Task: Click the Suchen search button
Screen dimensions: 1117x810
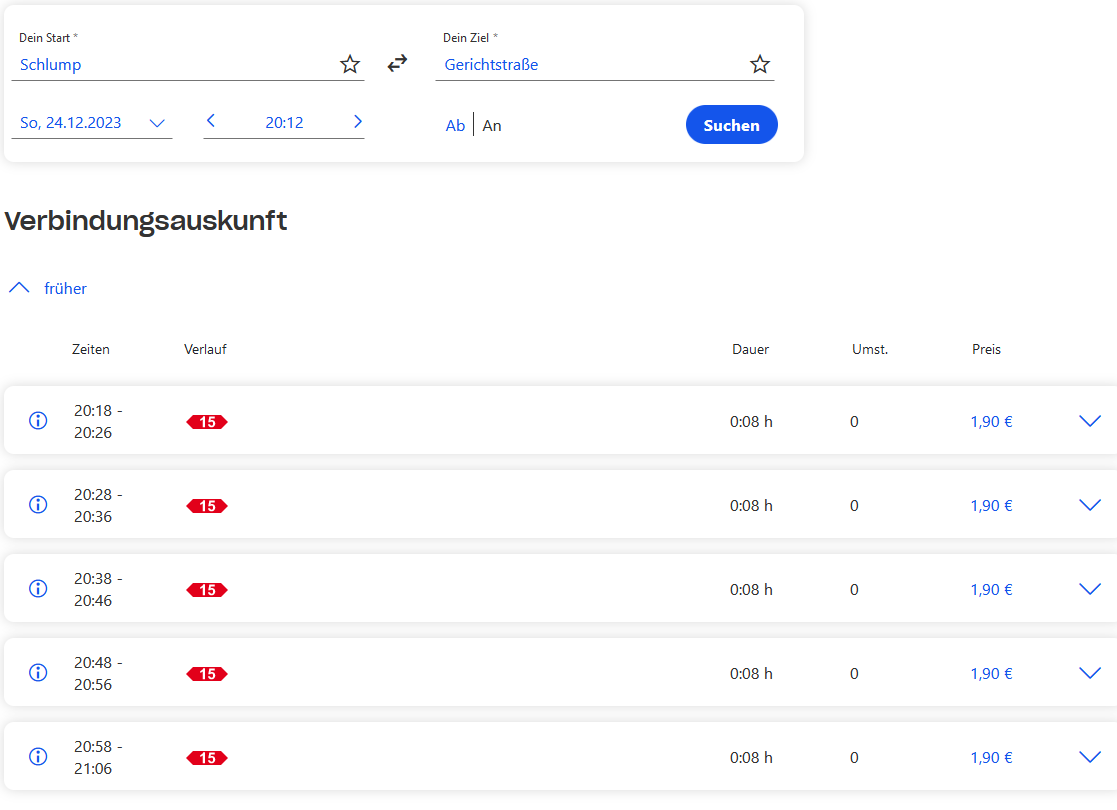Action: pos(732,125)
